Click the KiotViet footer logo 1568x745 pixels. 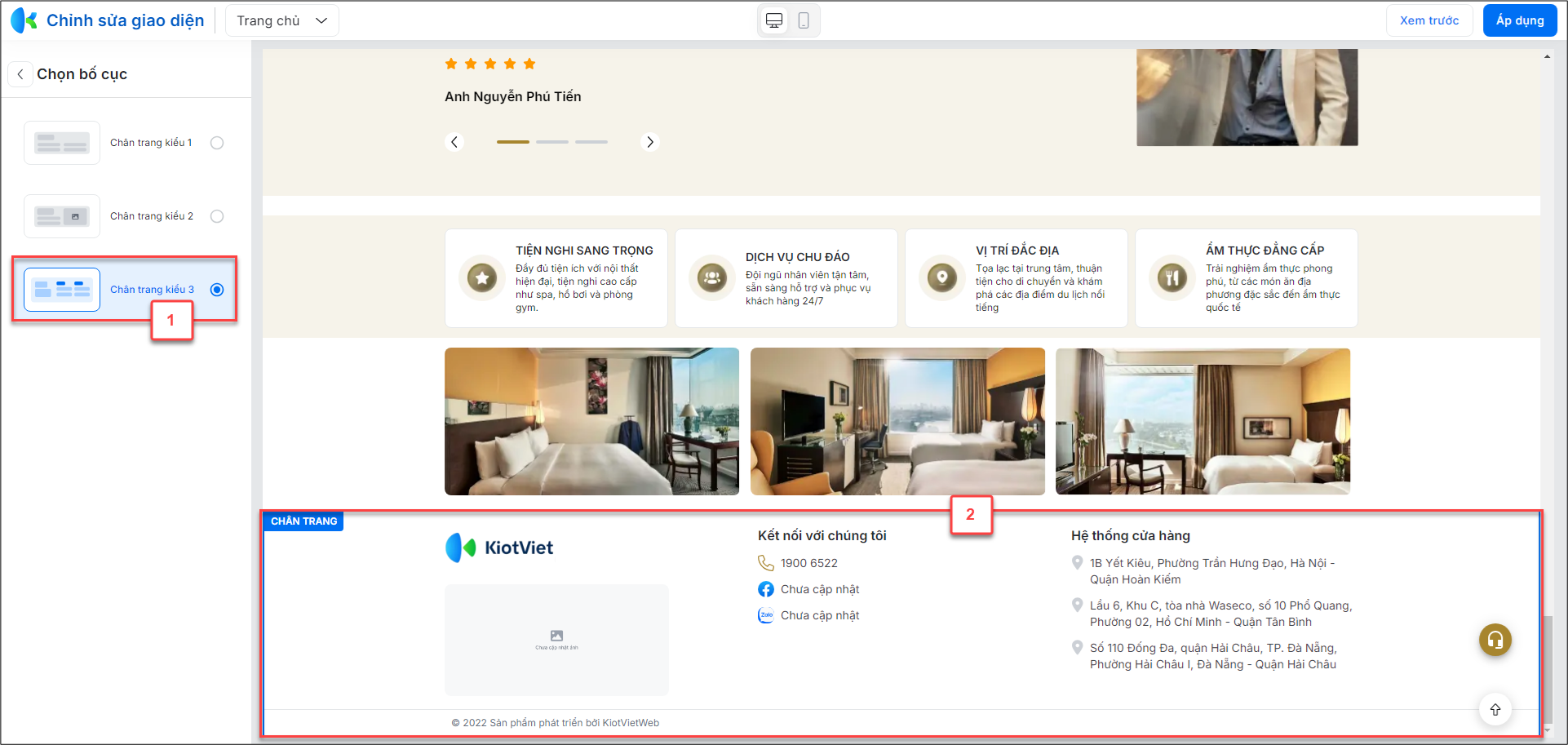499,548
